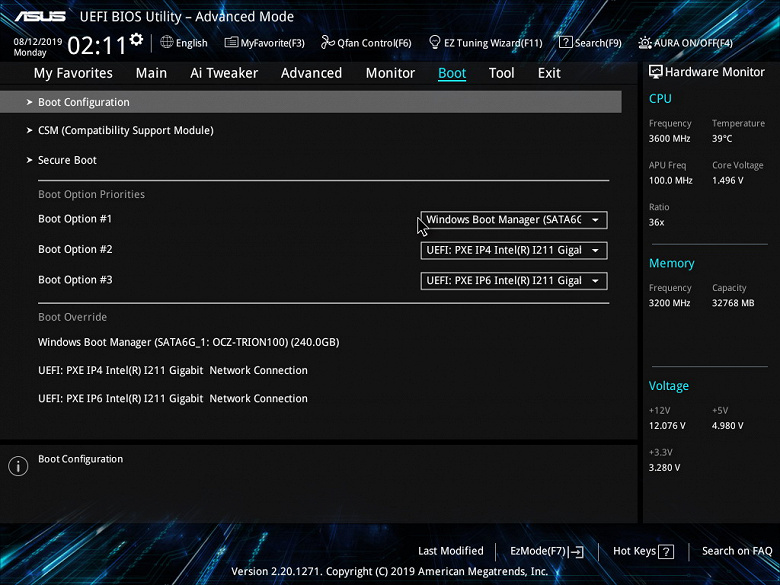Open Qfan Control fan icon
Image resolution: width=780 pixels, height=585 pixels.
[327, 42]
